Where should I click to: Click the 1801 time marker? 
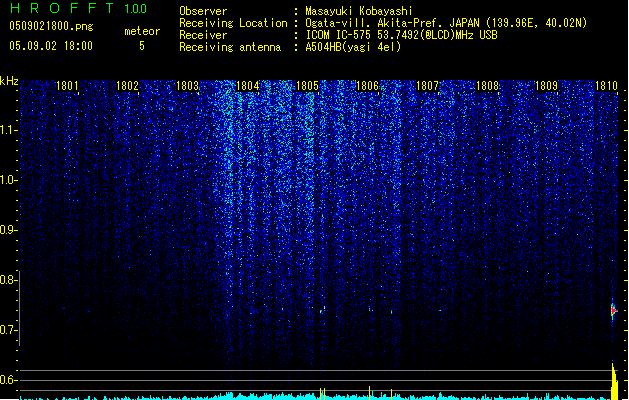67,86
